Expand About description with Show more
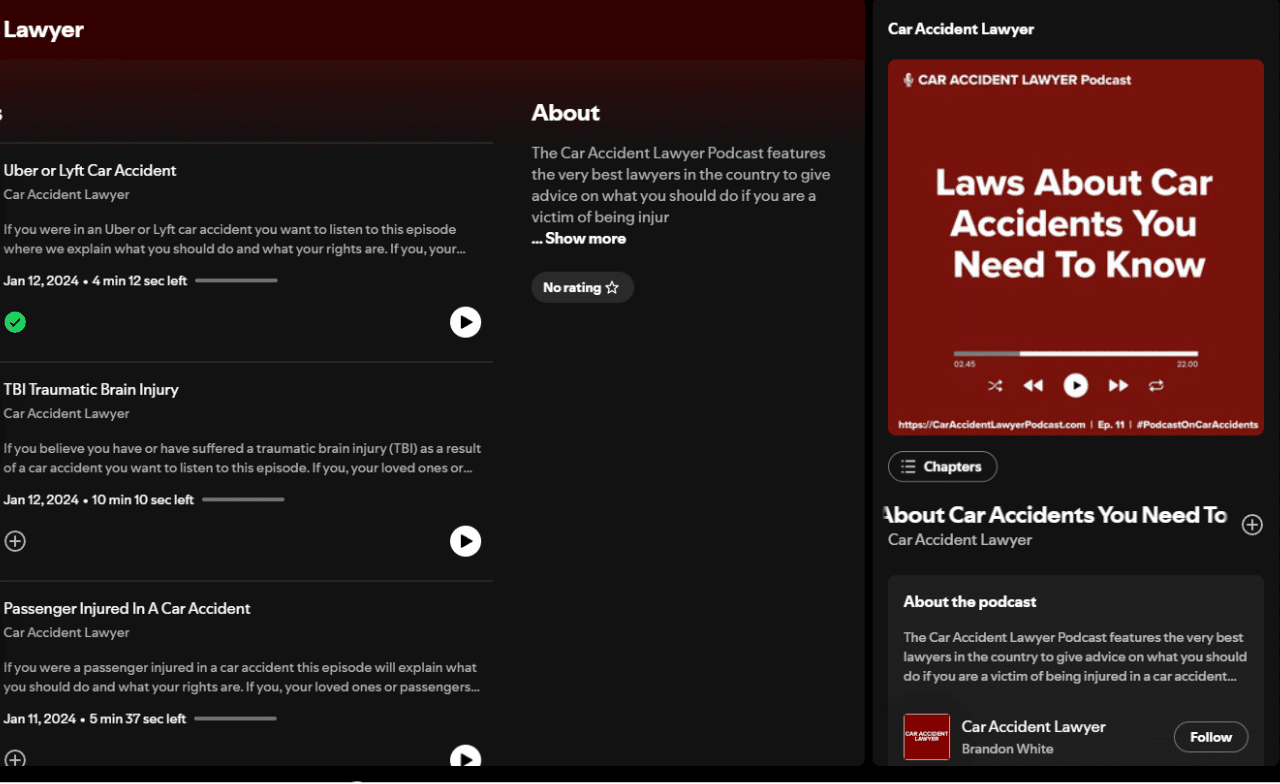 (579, 238)
